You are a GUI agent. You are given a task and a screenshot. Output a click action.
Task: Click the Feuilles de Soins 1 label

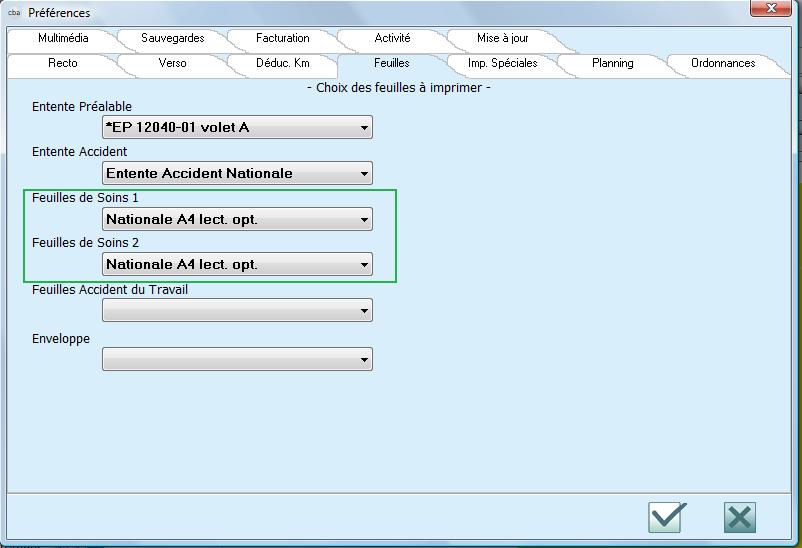(x=85, y=198)
